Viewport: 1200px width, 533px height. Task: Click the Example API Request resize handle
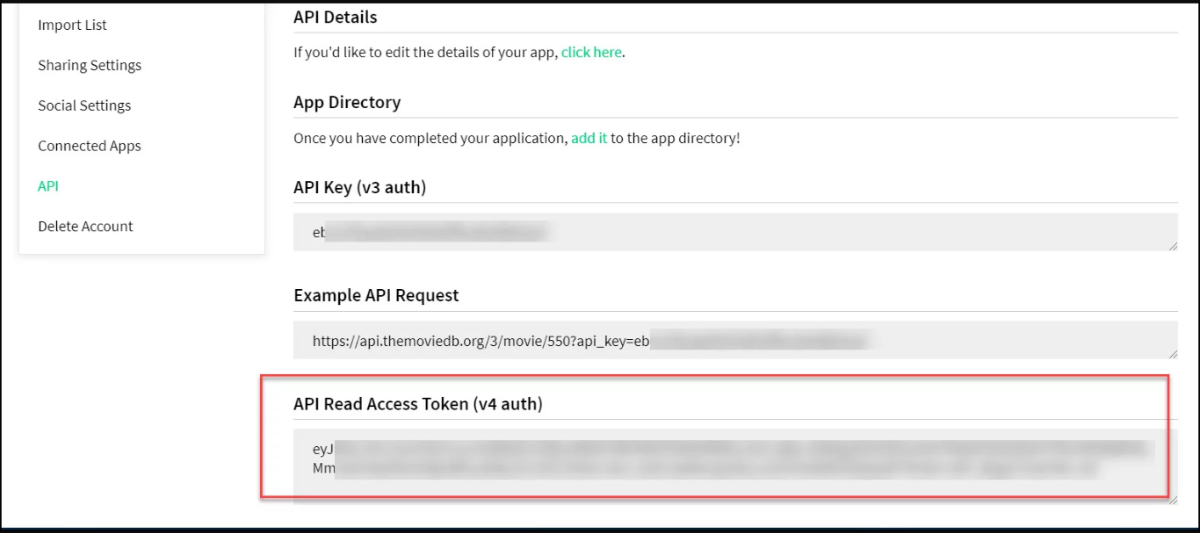[1172, 353]
